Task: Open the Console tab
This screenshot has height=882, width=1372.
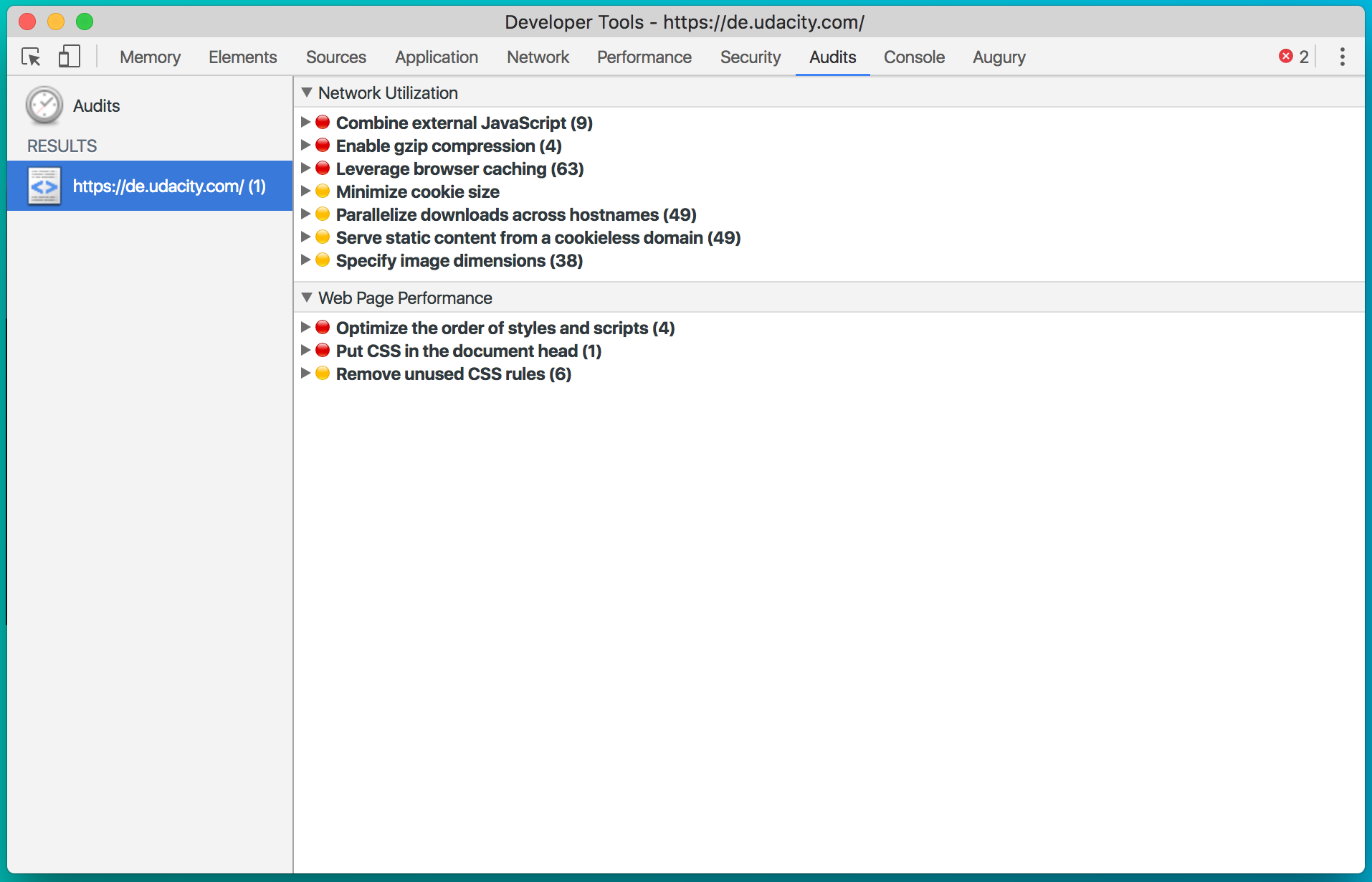Action: tap(914, 57)
